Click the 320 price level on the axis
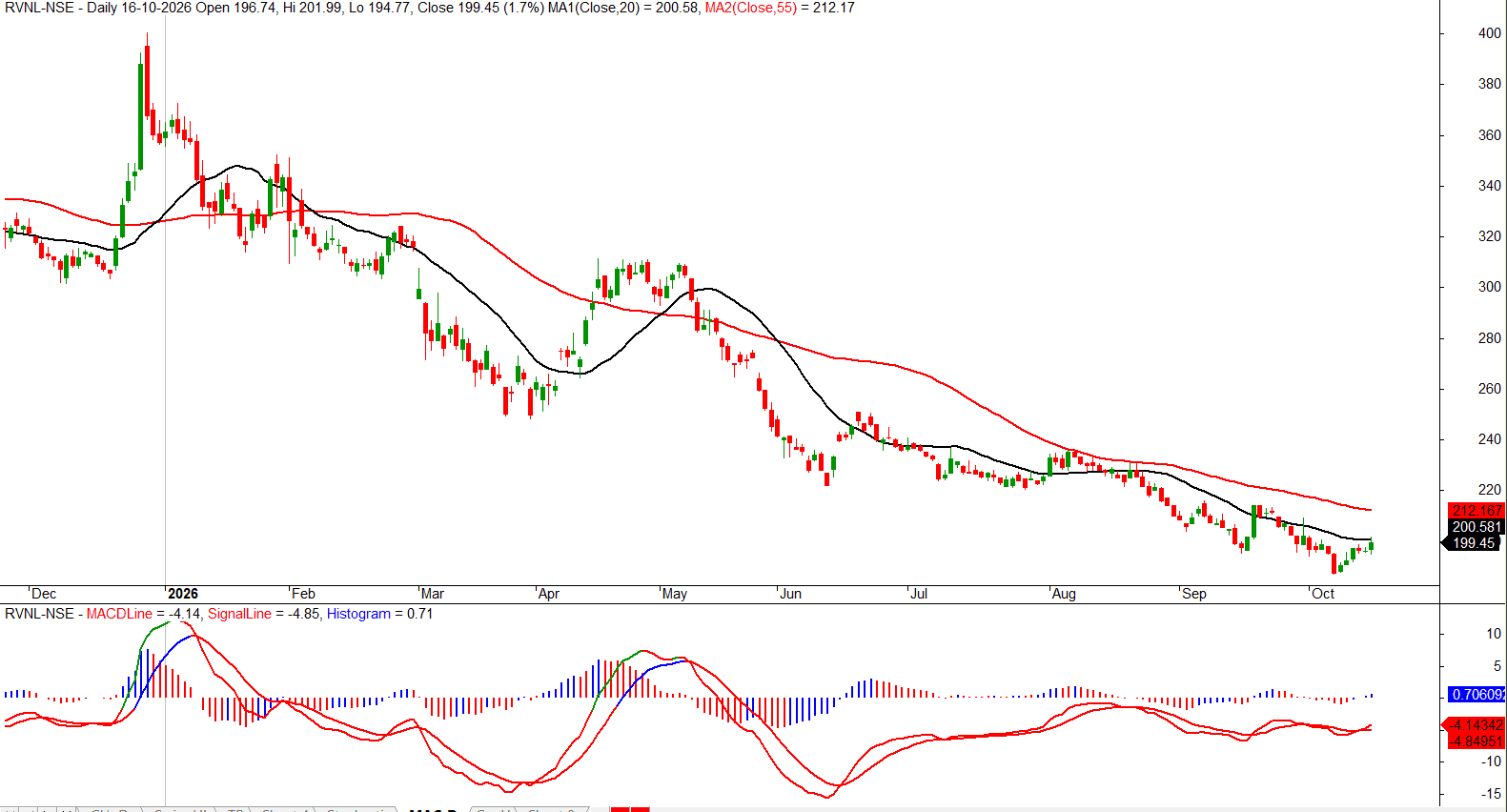The width and height of the screenshot is (1507, 812). click(1490, 236)
